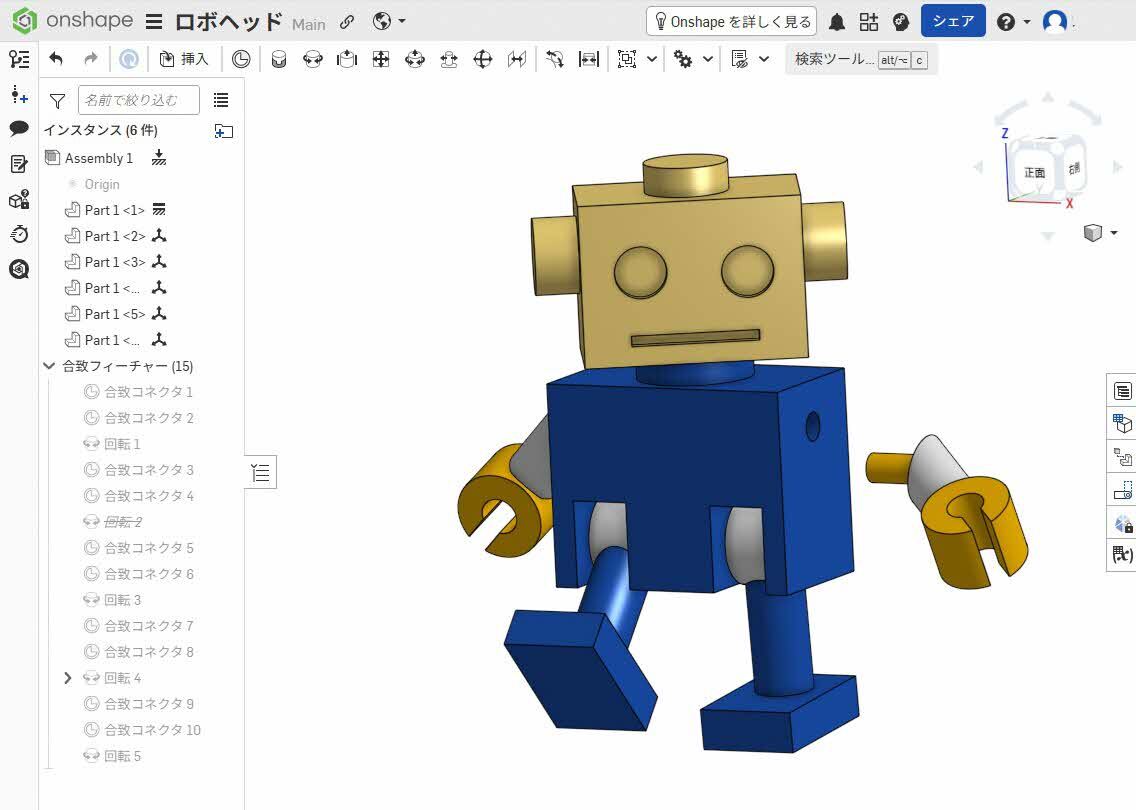This screenshot has width=1136, height=810.
Task: Click the Undo arrow in the toolbar
Action: (x=56, y=59)
